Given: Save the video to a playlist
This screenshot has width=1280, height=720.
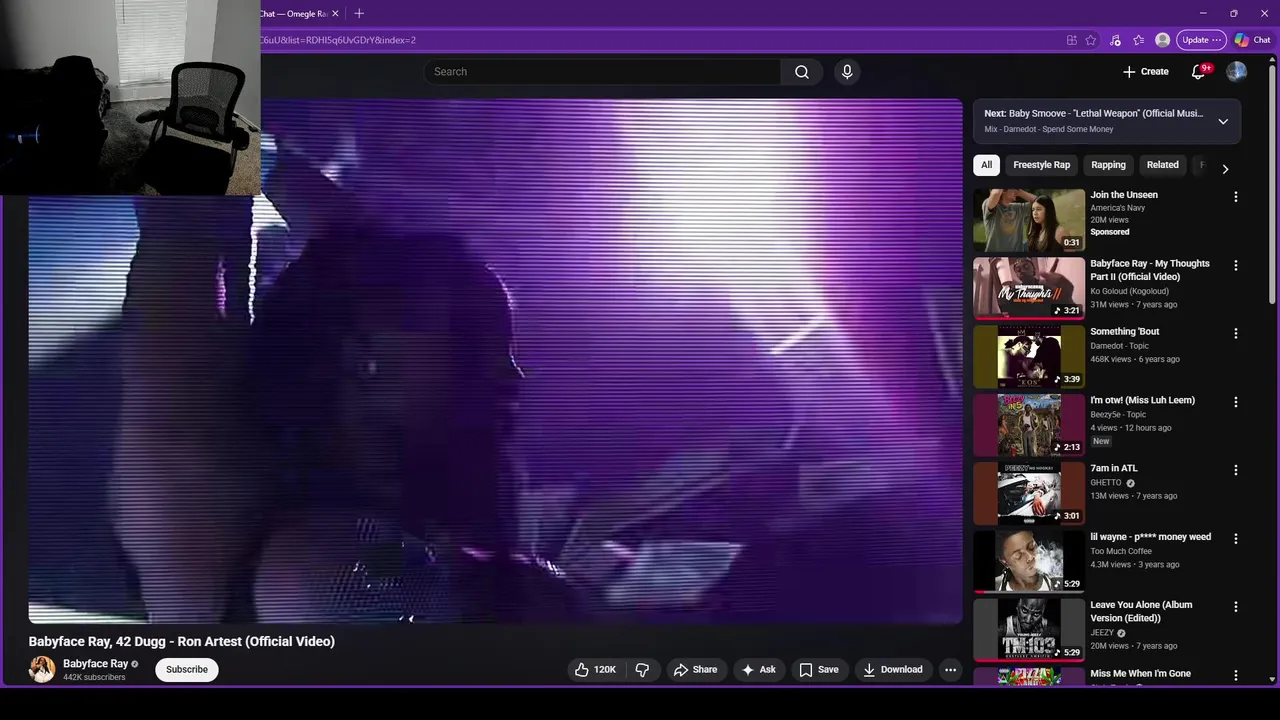Looking at the screenshot, I should tap(818, 670).
